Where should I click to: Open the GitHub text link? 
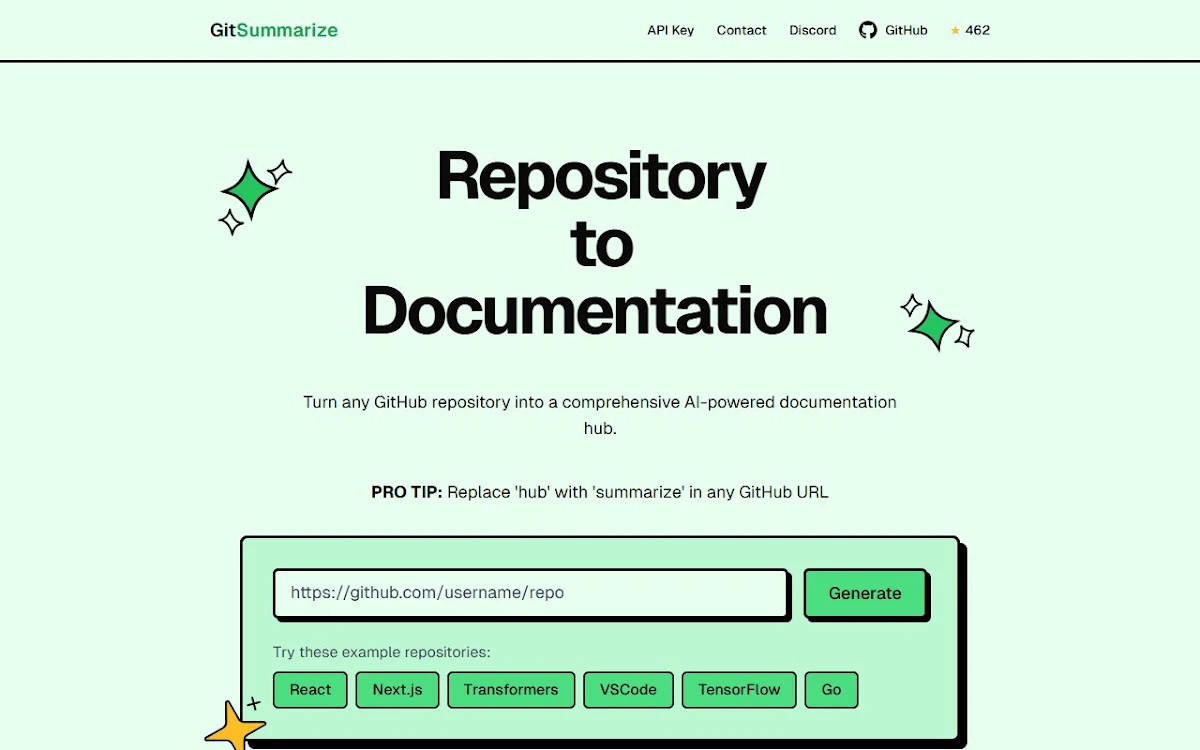906,30
